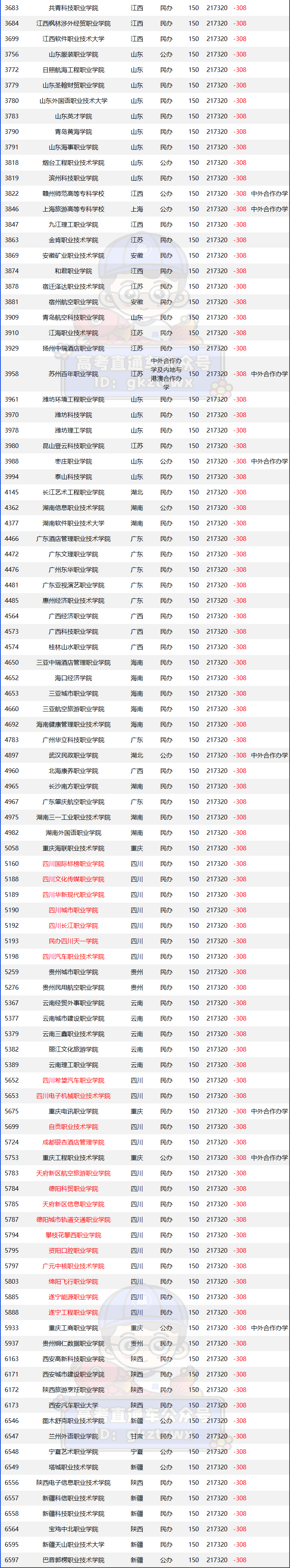Select 海口经济学院 name
Viewport: 290px width, 1568px height.
coord(73,678)
